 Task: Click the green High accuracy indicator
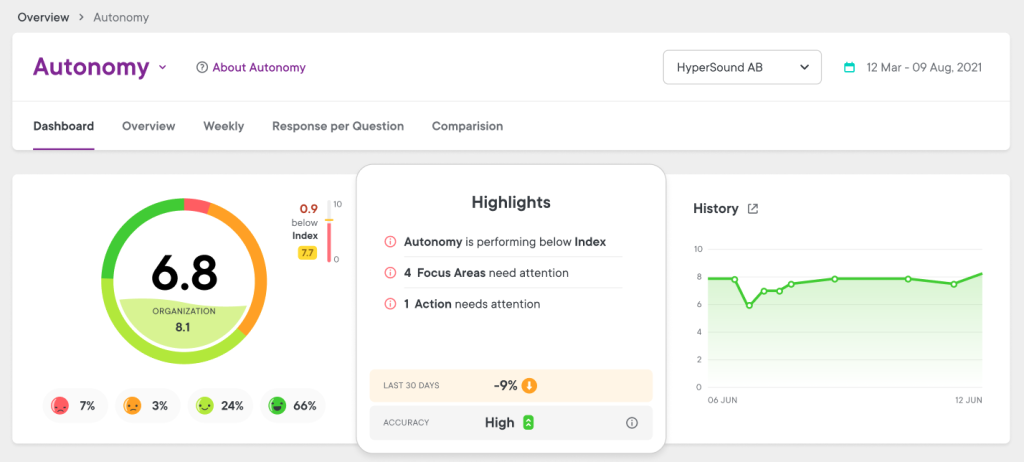pyautogui.click(x=529, y=423)
